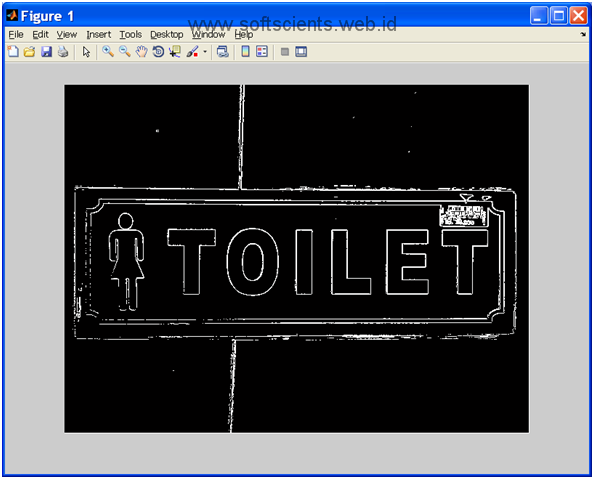The image size is (594, 479).
Task: Open the Window menu
Action: [208, 34]
